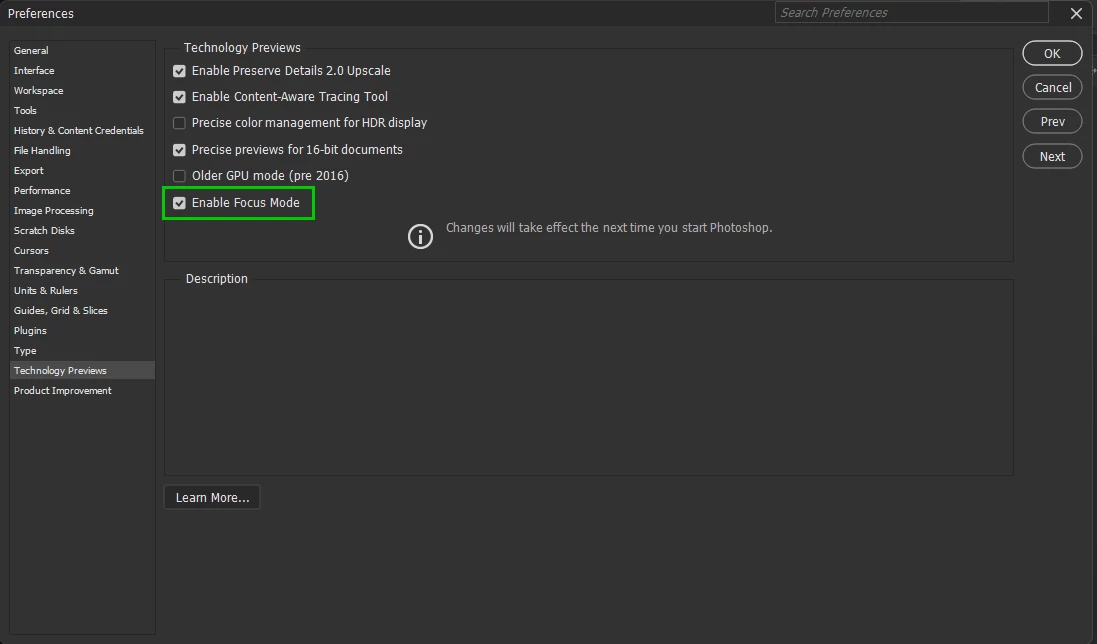Select the Cursors category

[82, 250]
